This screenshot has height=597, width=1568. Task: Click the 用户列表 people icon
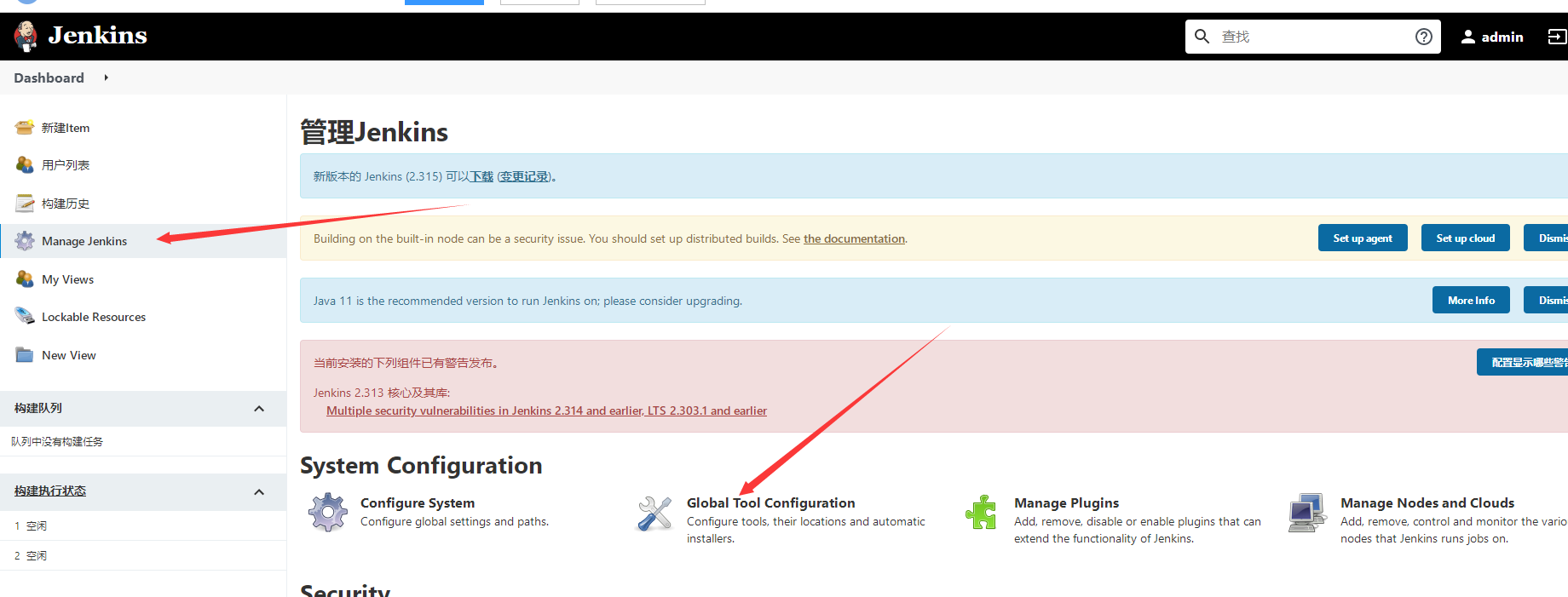point(25,165)
